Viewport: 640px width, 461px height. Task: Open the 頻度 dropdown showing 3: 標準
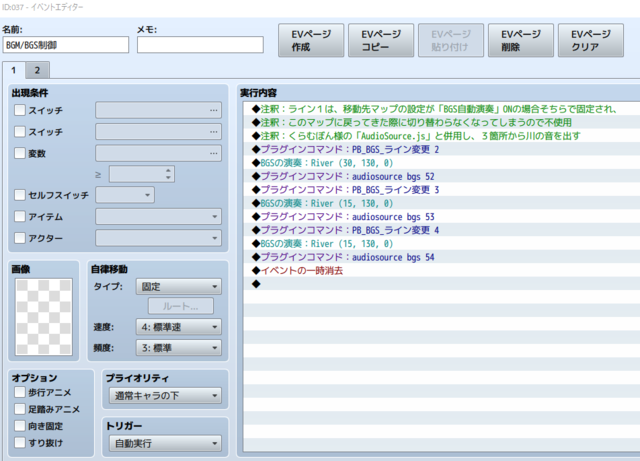(x=179, y=348)
